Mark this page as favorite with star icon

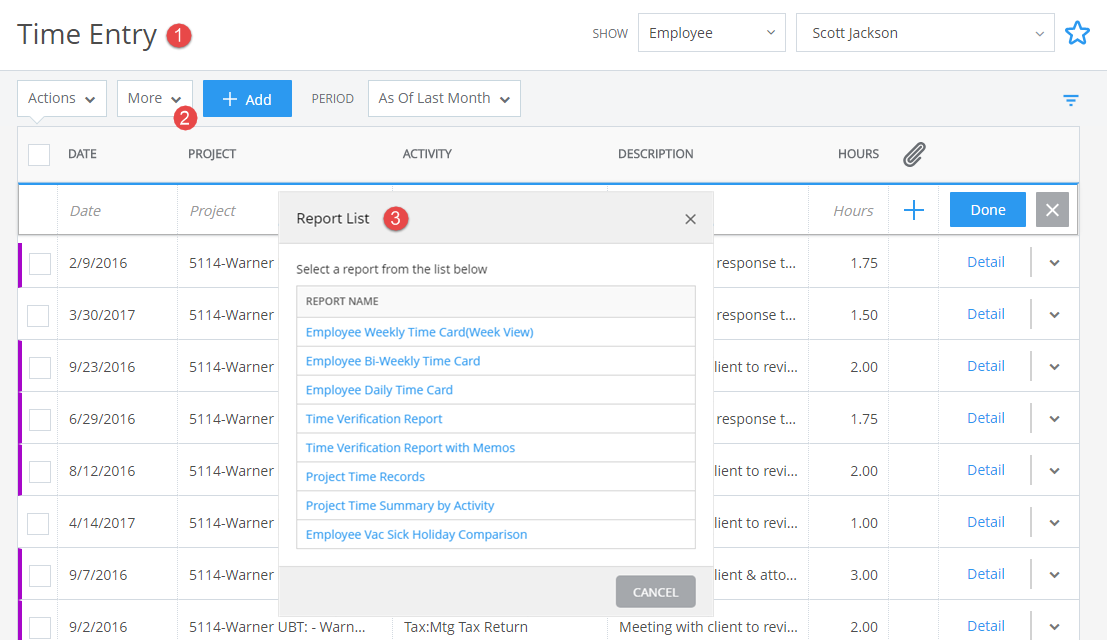pos(1077,32)
